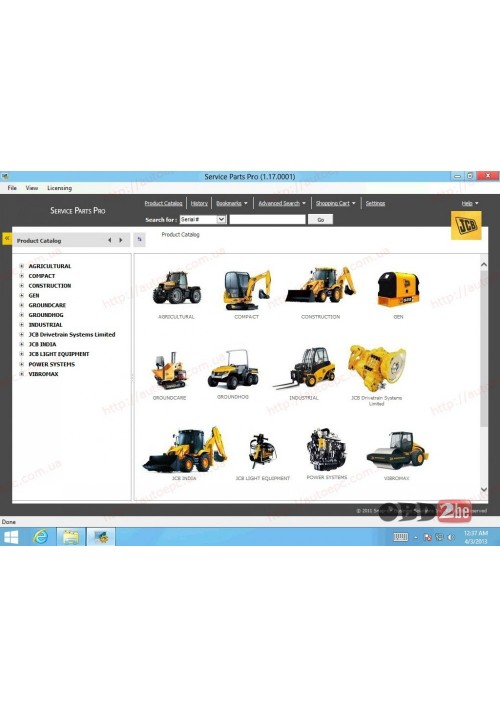Image resolution: width=500 pixels, height=717 pixels.
Task: Open File Explorer from the taskbar
Action: [x=71, y=536]
